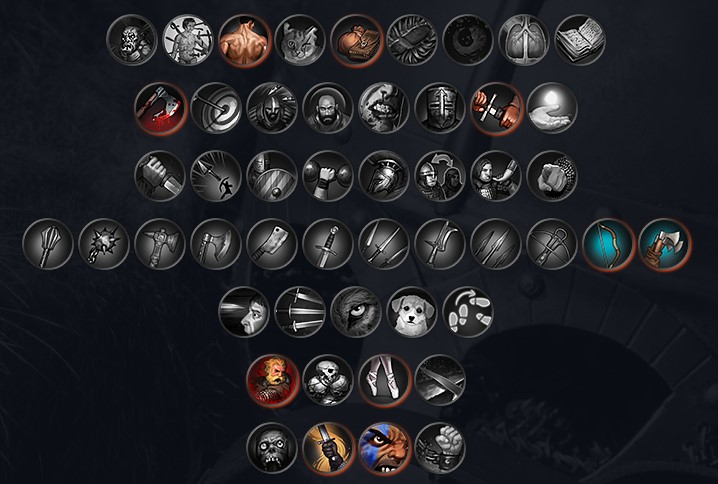Image resolution: width=718 pixels, height=484 pixels.
Task: Pick the bullseye target perk icon
Action: click(x=216, y=109)
